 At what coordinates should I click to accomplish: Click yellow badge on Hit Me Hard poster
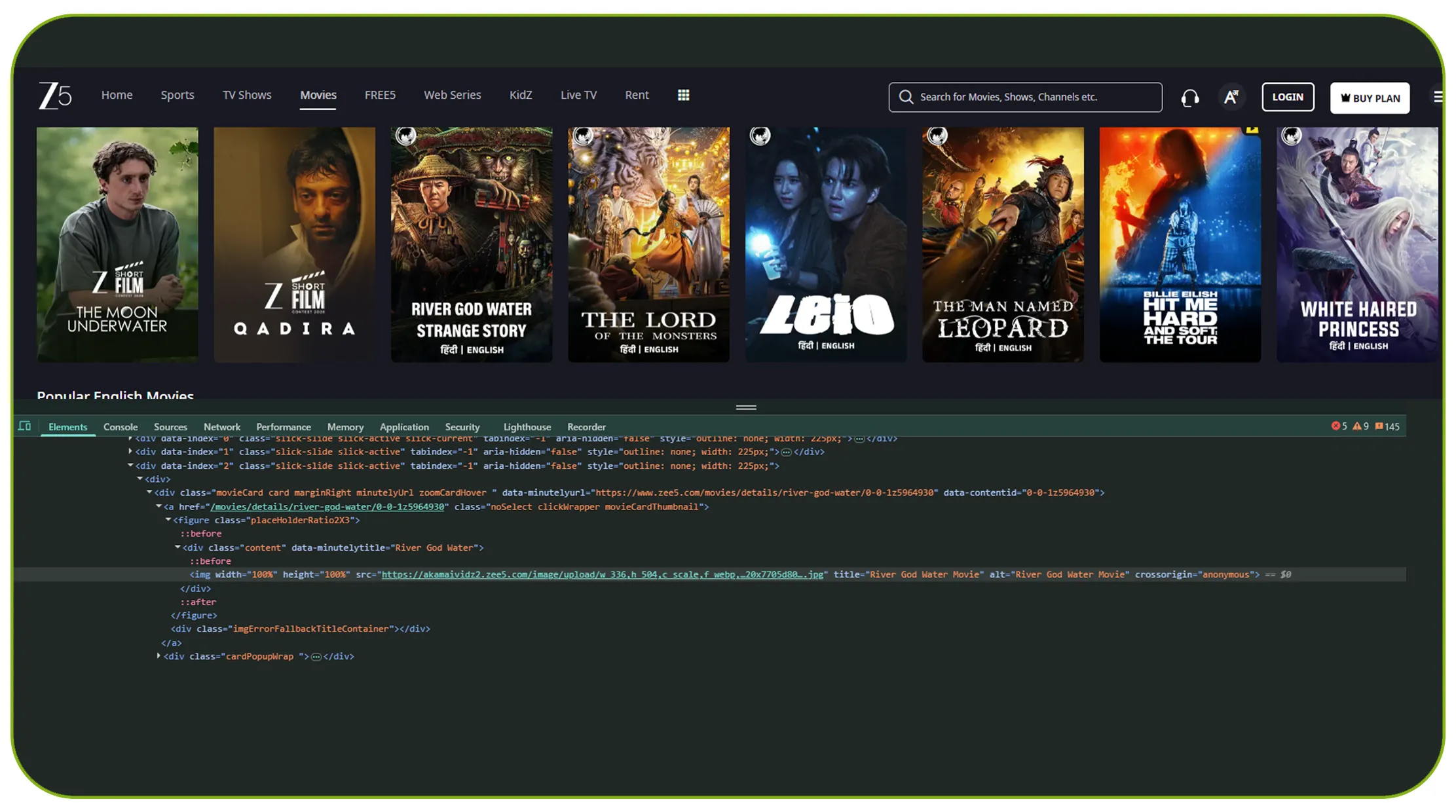point(1252,130)
